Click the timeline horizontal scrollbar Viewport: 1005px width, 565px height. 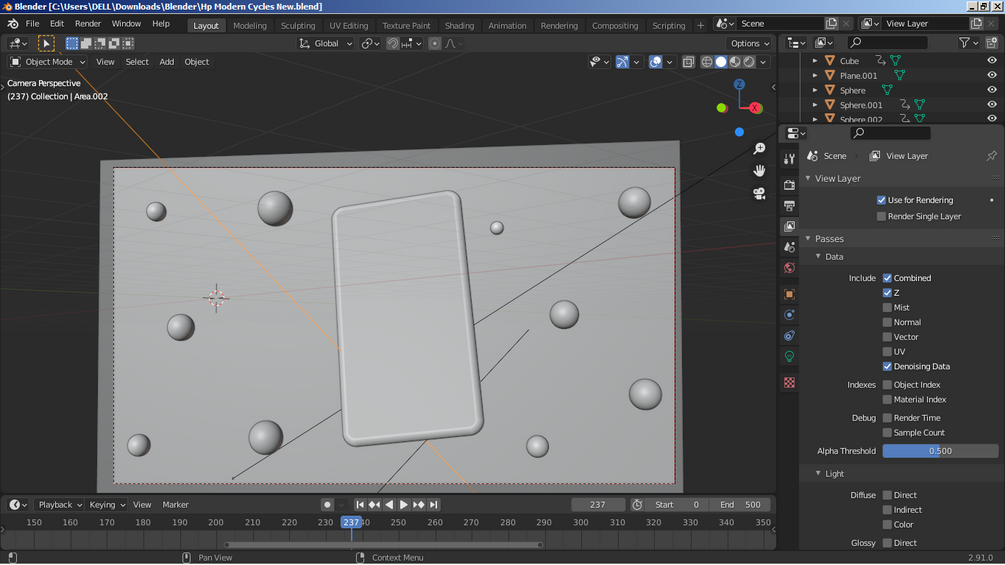[383, 545]
